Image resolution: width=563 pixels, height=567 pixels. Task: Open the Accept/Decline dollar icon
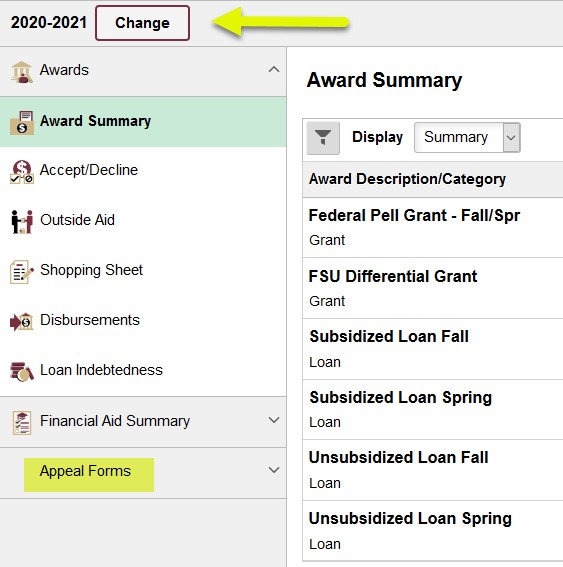(22, 172)
